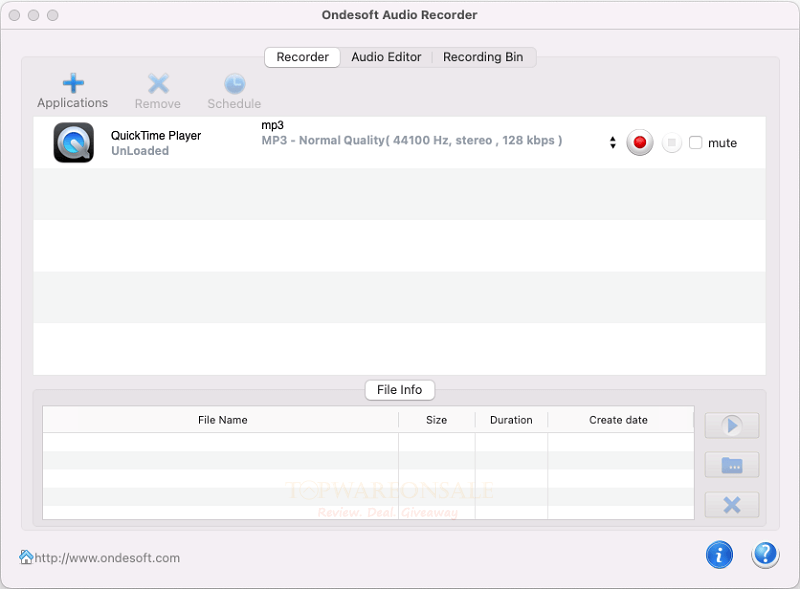Add a source with the Applications plus icon
The height and width of the screenshot is (589, 800).
(73, 83)
